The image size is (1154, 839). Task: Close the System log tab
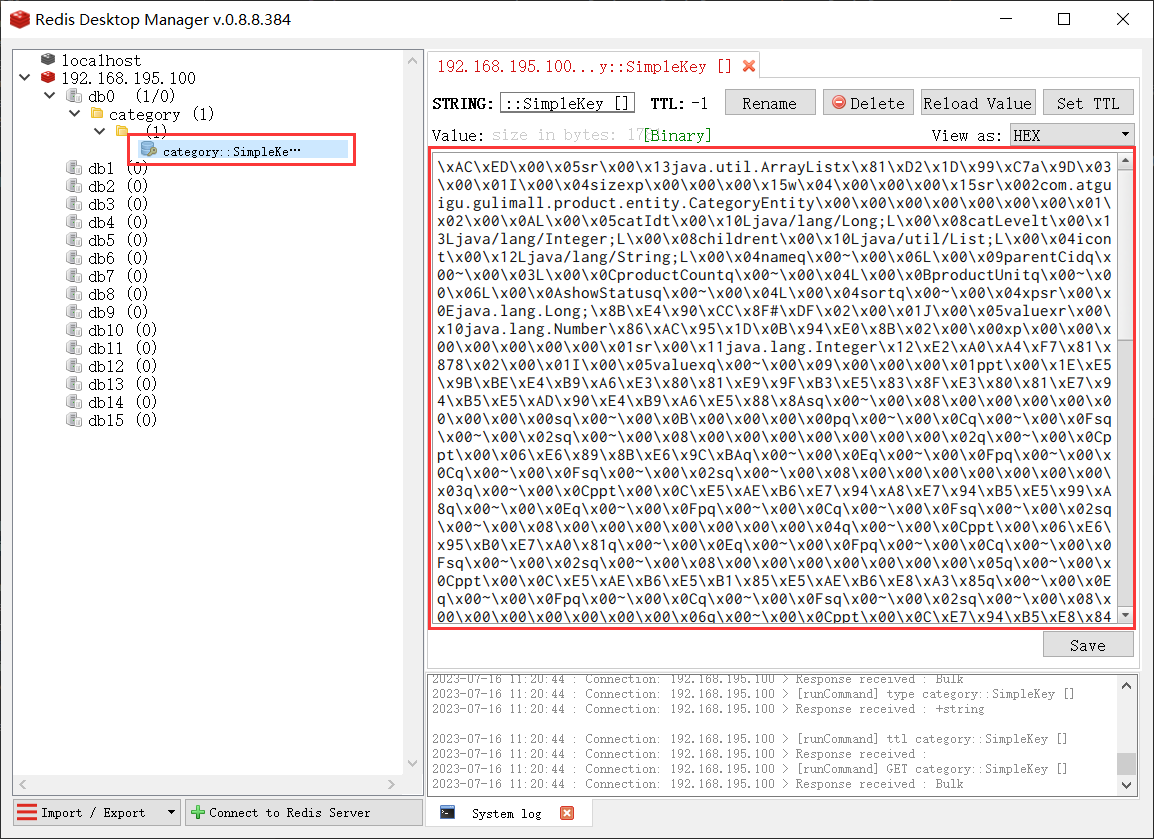pos(566,813)
